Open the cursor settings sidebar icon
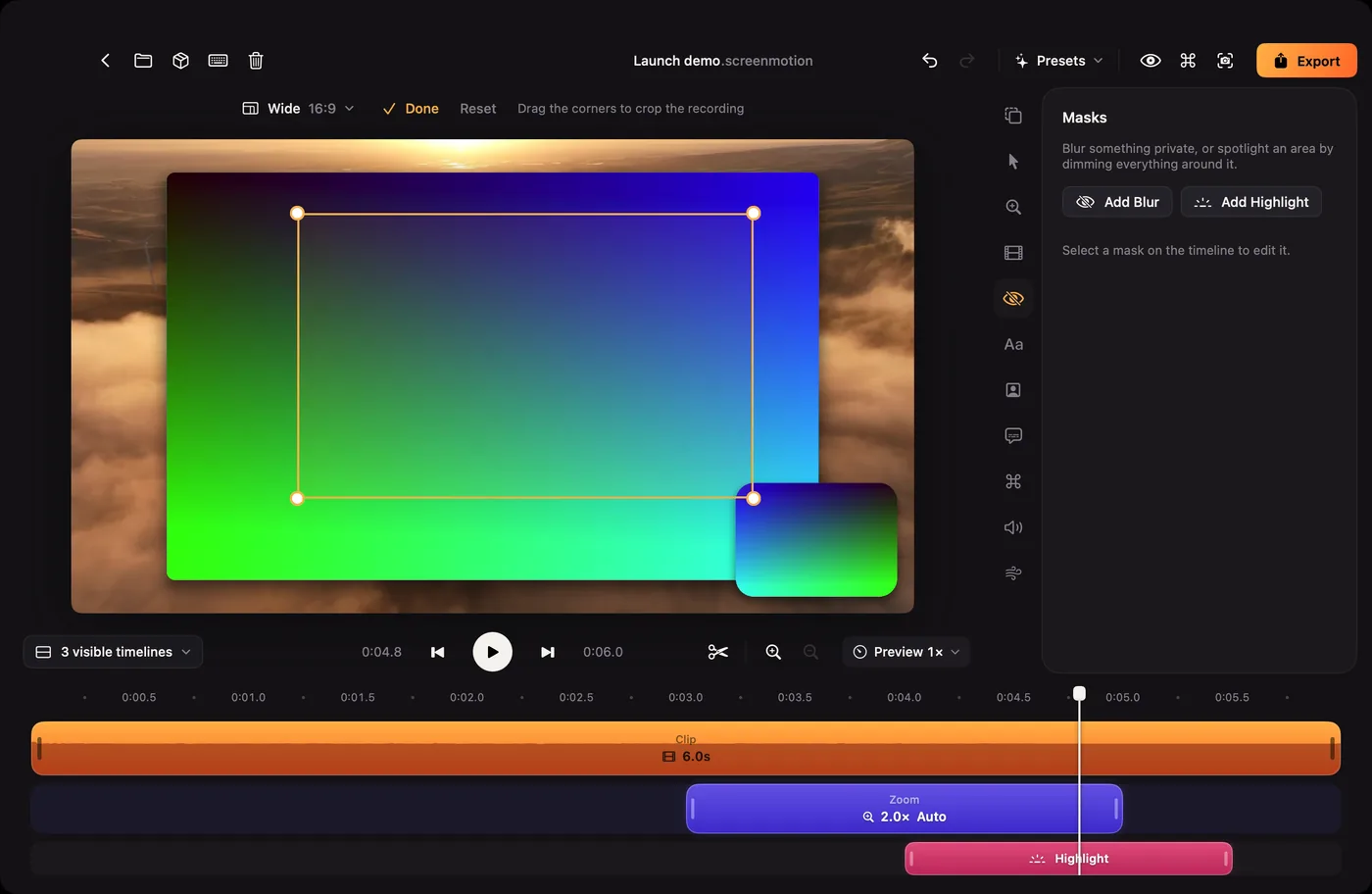Viewport: 1372px width, 894px height. coord(1013,162)
